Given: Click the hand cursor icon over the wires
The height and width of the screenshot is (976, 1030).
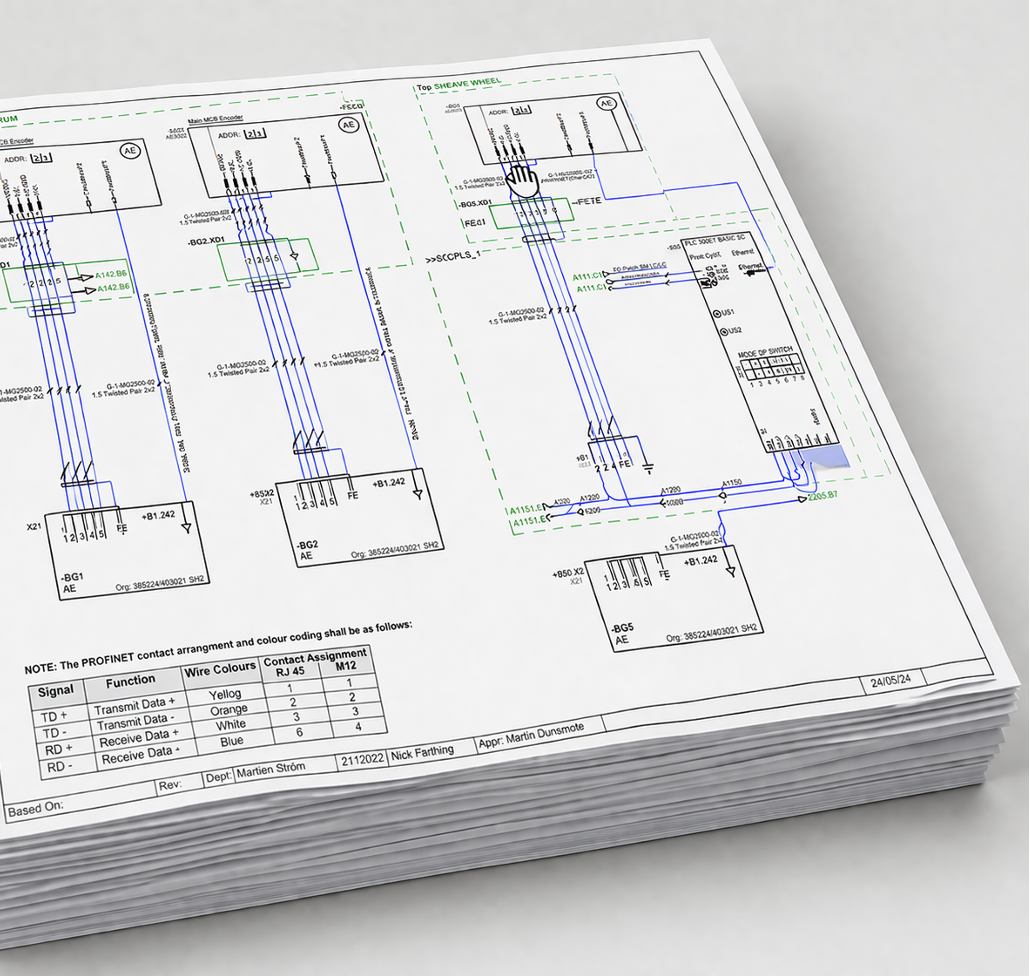Looking at the screenshot, I should [521, 182].
